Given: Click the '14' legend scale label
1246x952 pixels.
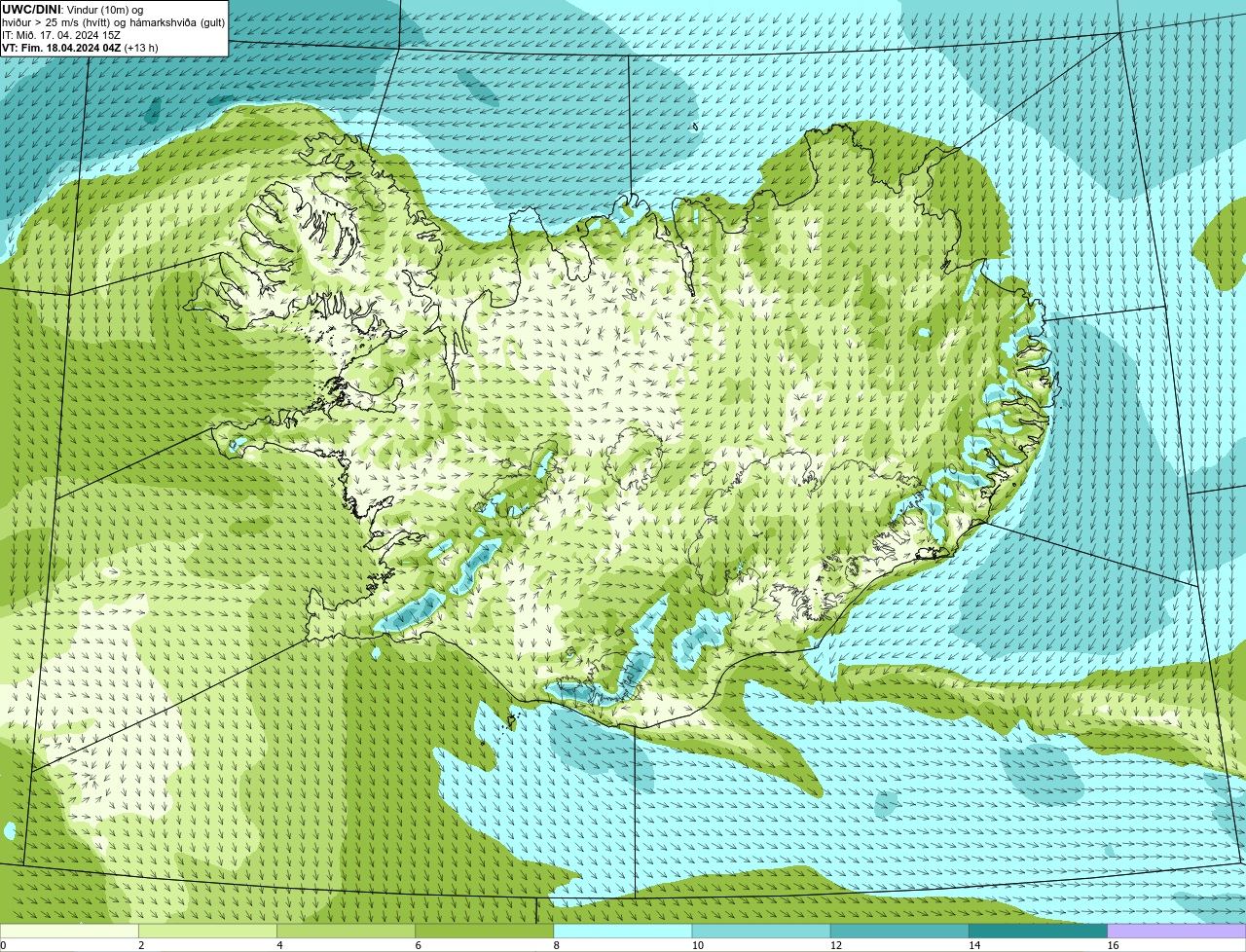Looking at the screenshot, I should (x=973, y=945).
